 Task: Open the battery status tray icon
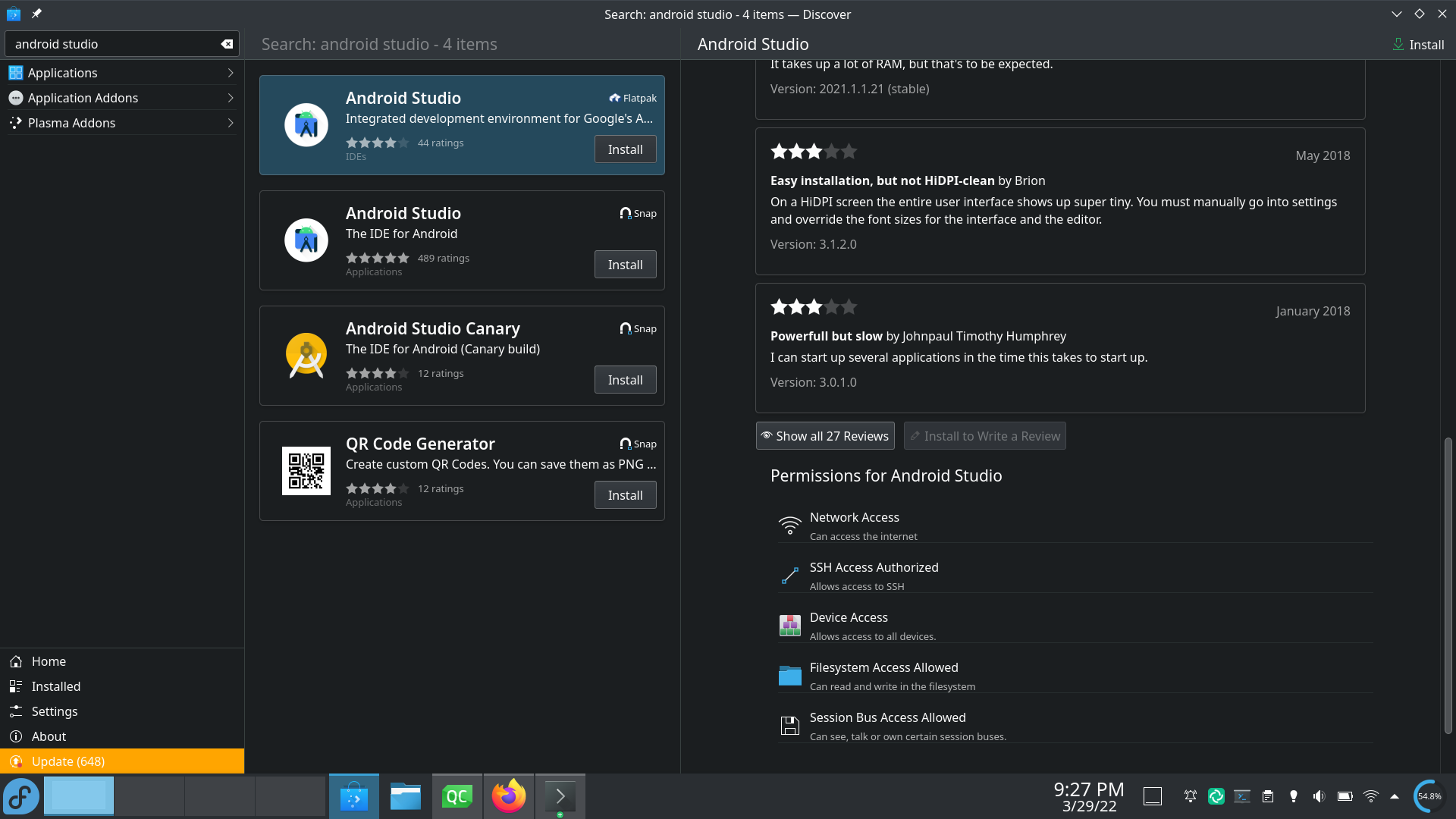1345,796
